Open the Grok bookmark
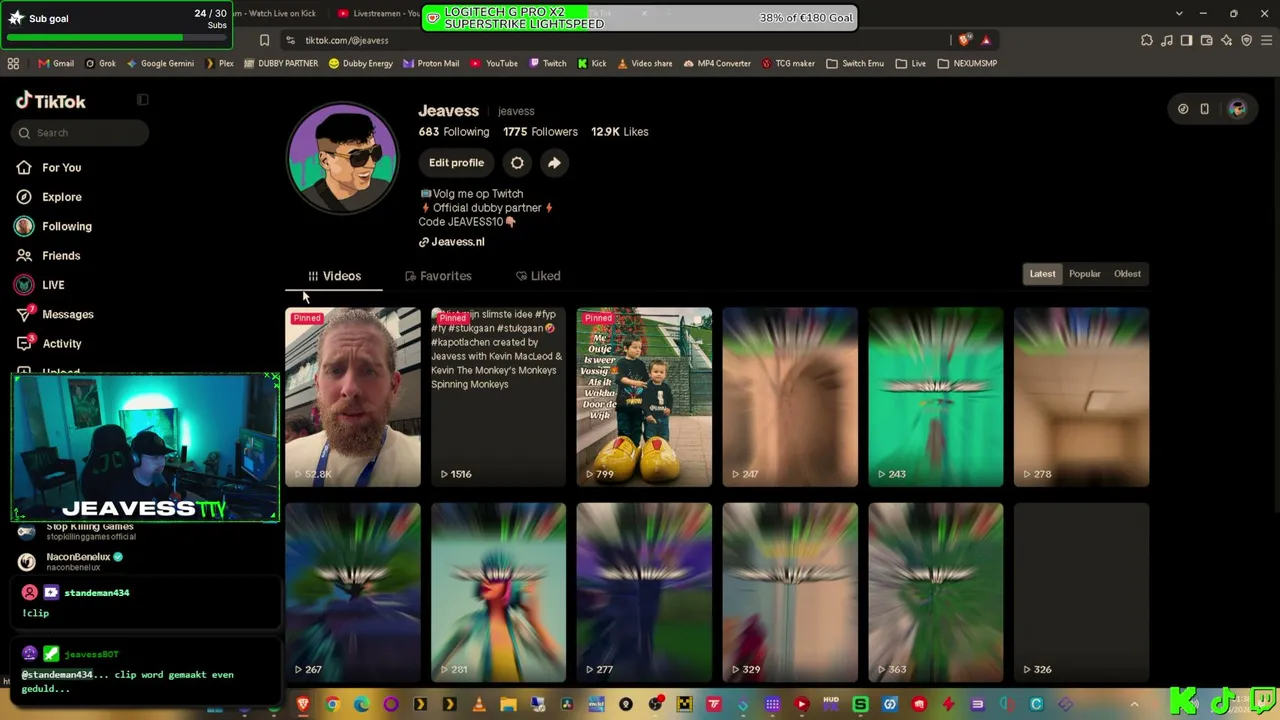The image size is (1280, 720). coord(100,63)
